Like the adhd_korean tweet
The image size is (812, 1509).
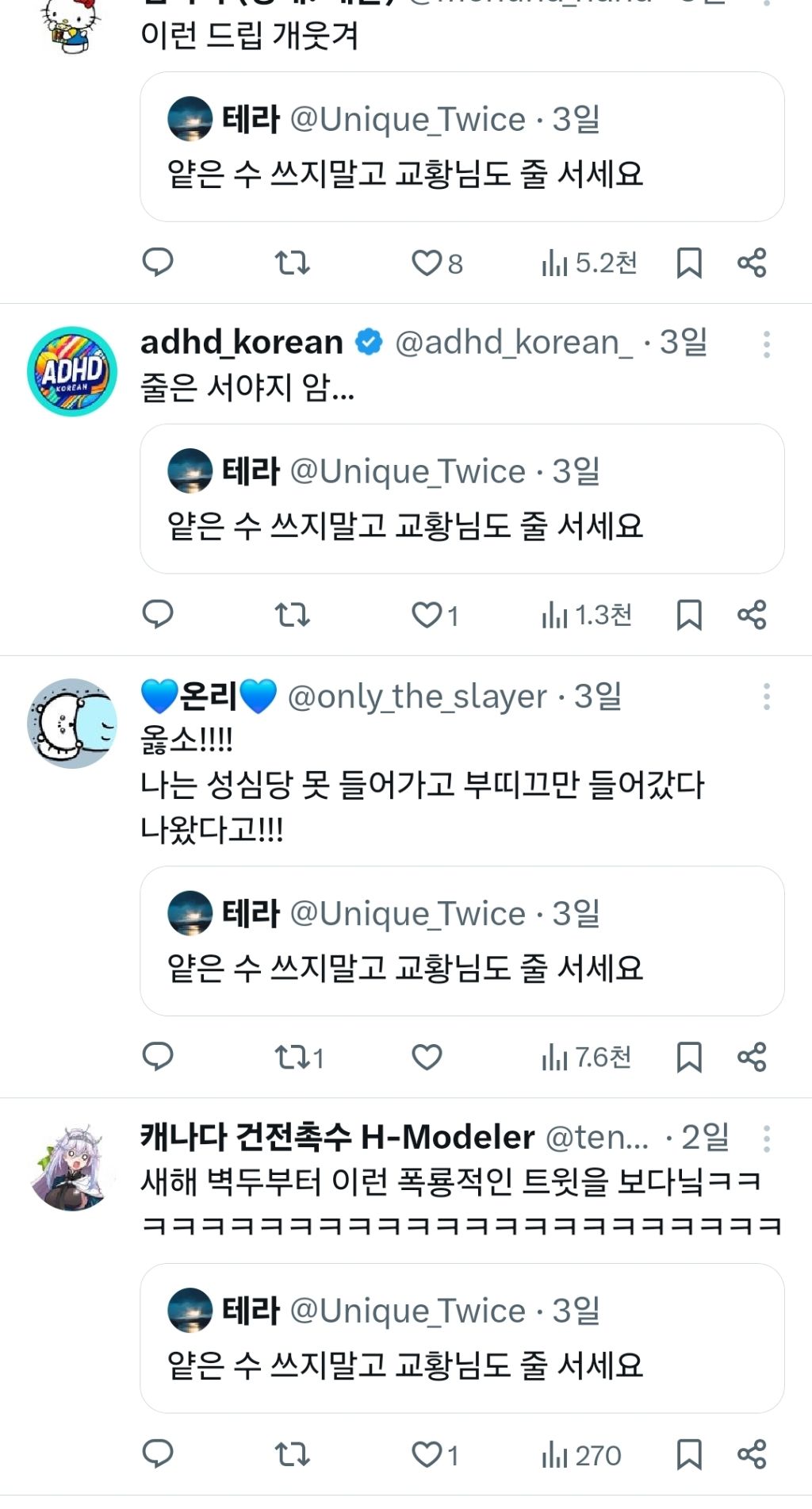[427, 614]
